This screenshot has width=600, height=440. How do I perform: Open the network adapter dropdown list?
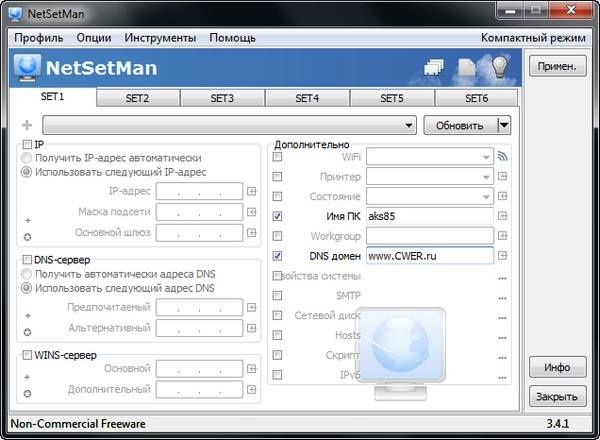point(410,126)
